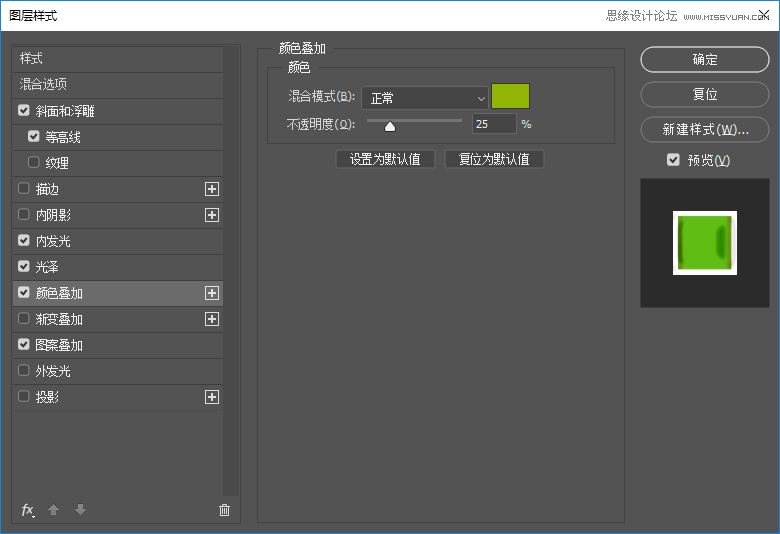This screenshot has width=780, height=534.
Task: Uncheck 等高线 checkbox
Action: click(x=34, y=136)
